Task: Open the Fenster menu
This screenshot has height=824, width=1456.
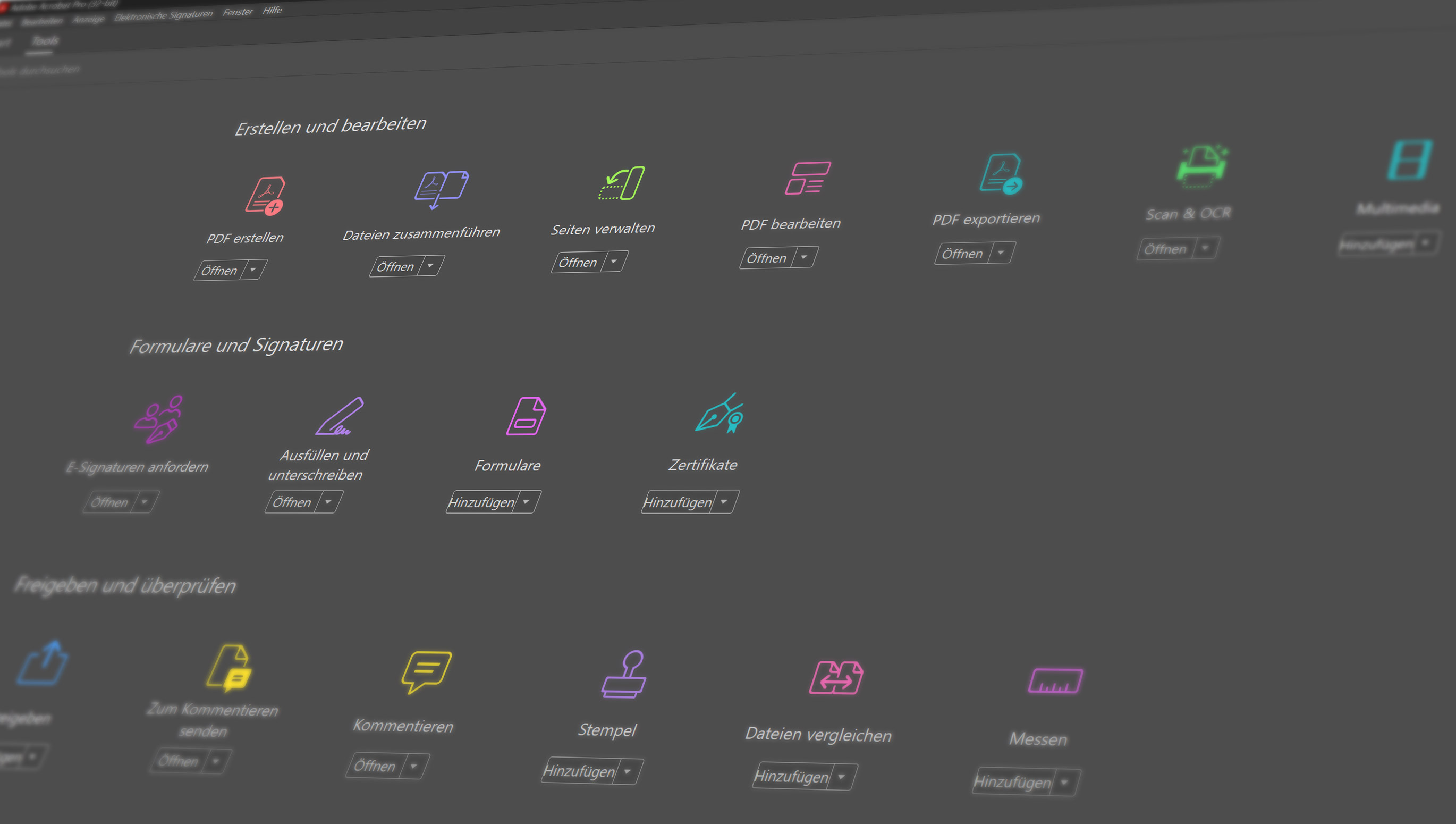Action: [x=237, y=12]
